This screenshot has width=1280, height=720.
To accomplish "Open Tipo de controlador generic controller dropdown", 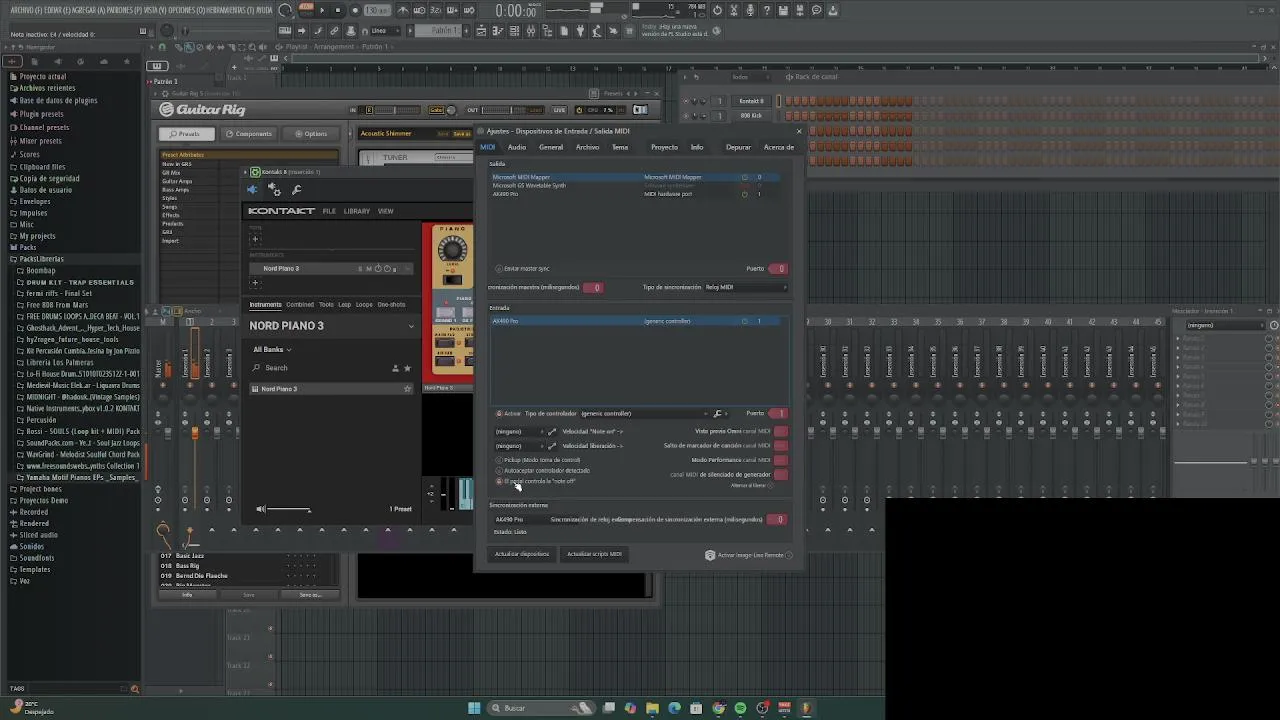I will click(642, 413).
